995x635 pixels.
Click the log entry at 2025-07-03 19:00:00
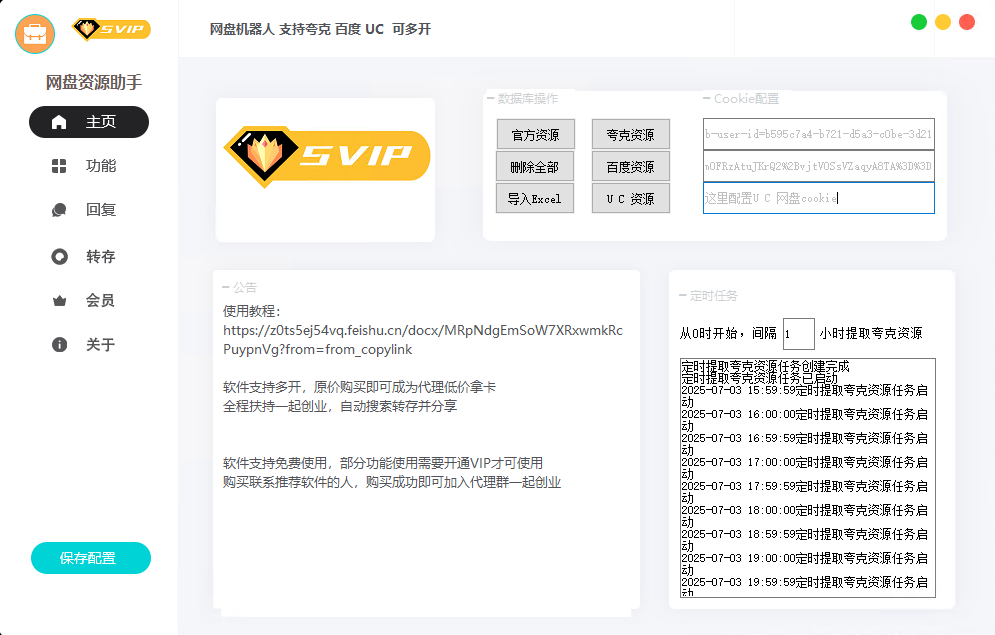pyautogui.click(x=805, y=565)
